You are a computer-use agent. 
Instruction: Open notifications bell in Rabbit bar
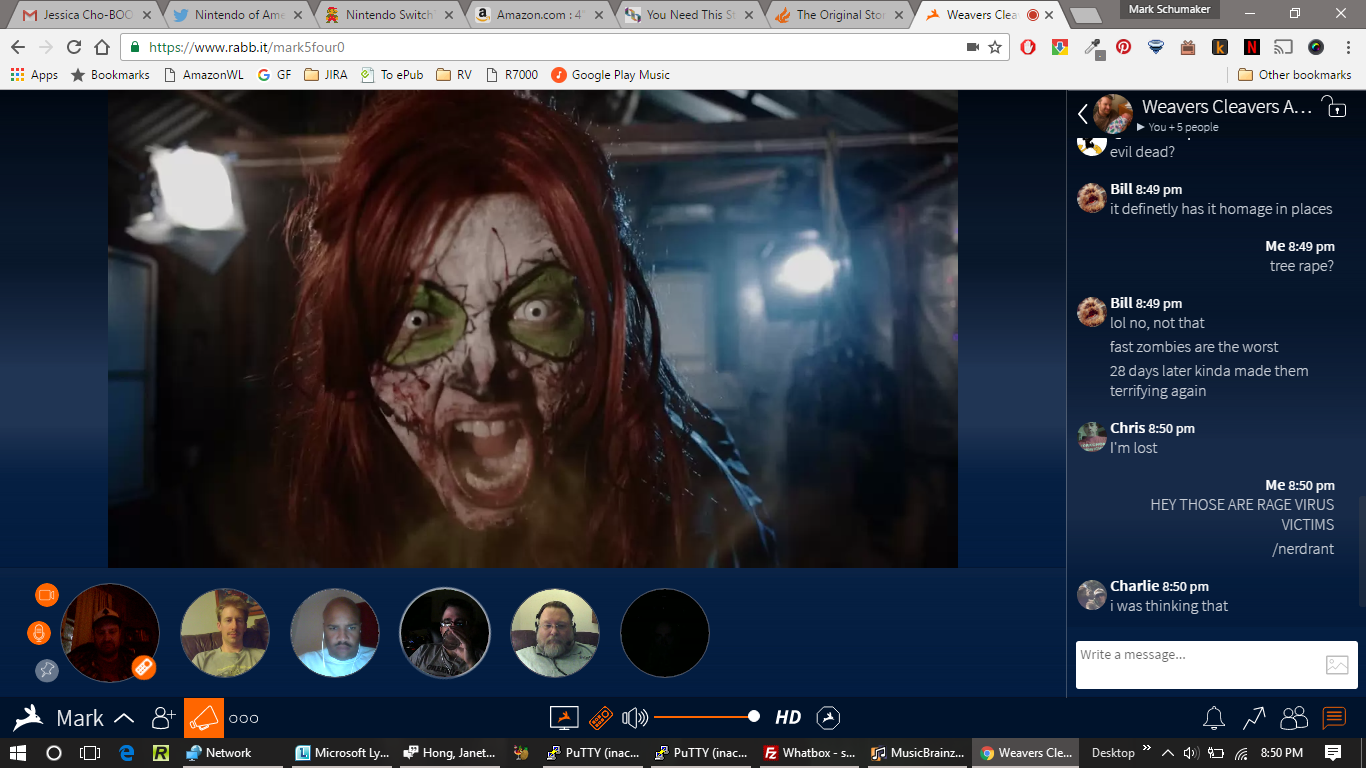pyautogui.click(x=1214, y=718)
